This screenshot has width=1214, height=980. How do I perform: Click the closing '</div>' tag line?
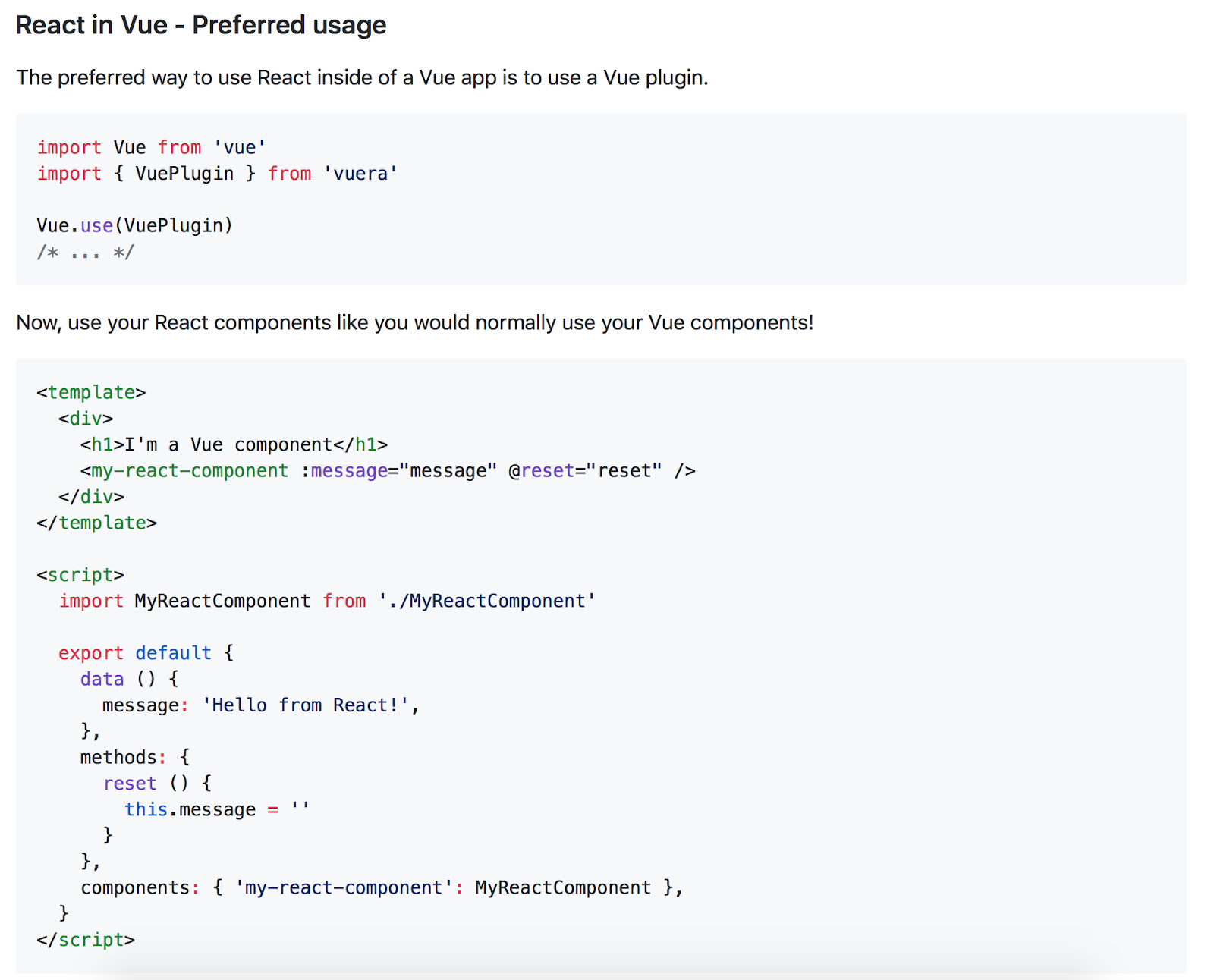[x=91, y=496]
